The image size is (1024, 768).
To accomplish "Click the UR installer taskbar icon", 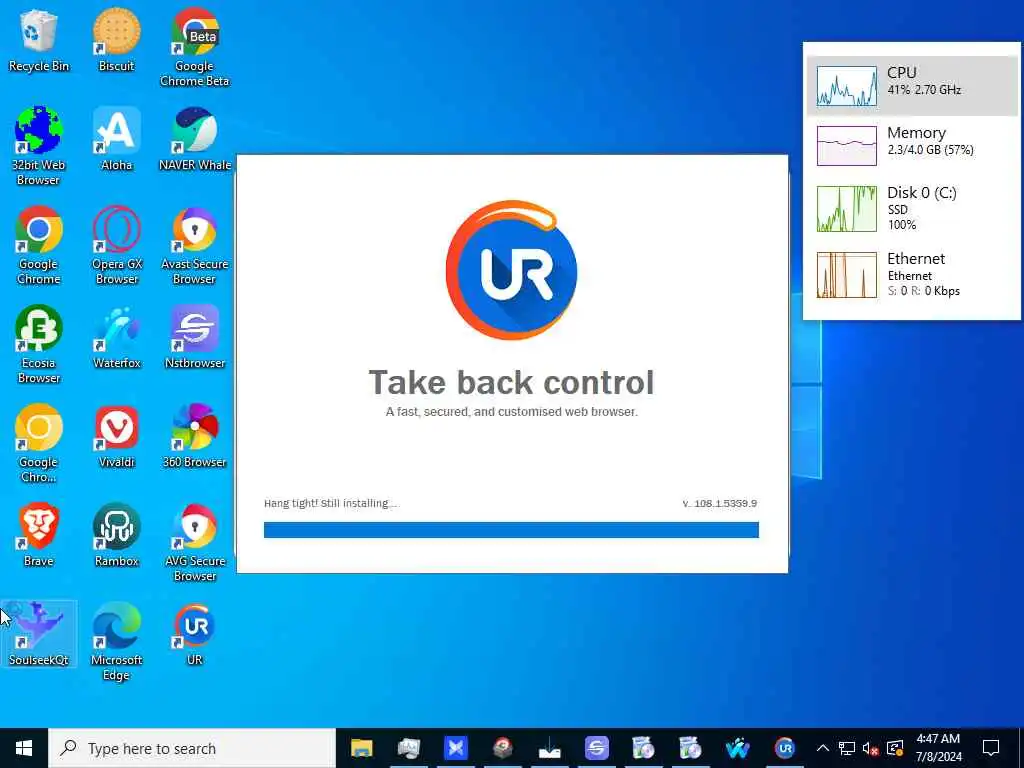I will point(785,748).
